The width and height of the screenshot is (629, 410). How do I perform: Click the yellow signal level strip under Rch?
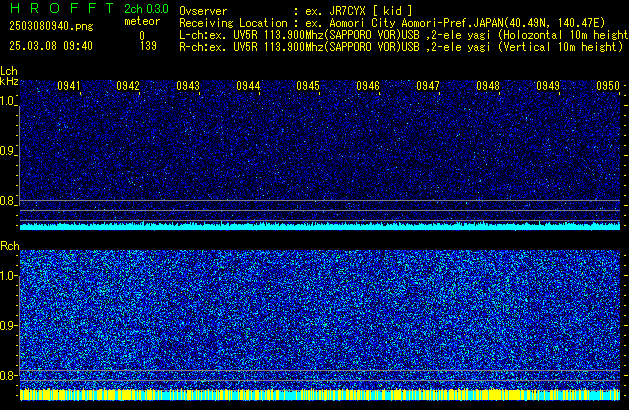click(320, 394)
